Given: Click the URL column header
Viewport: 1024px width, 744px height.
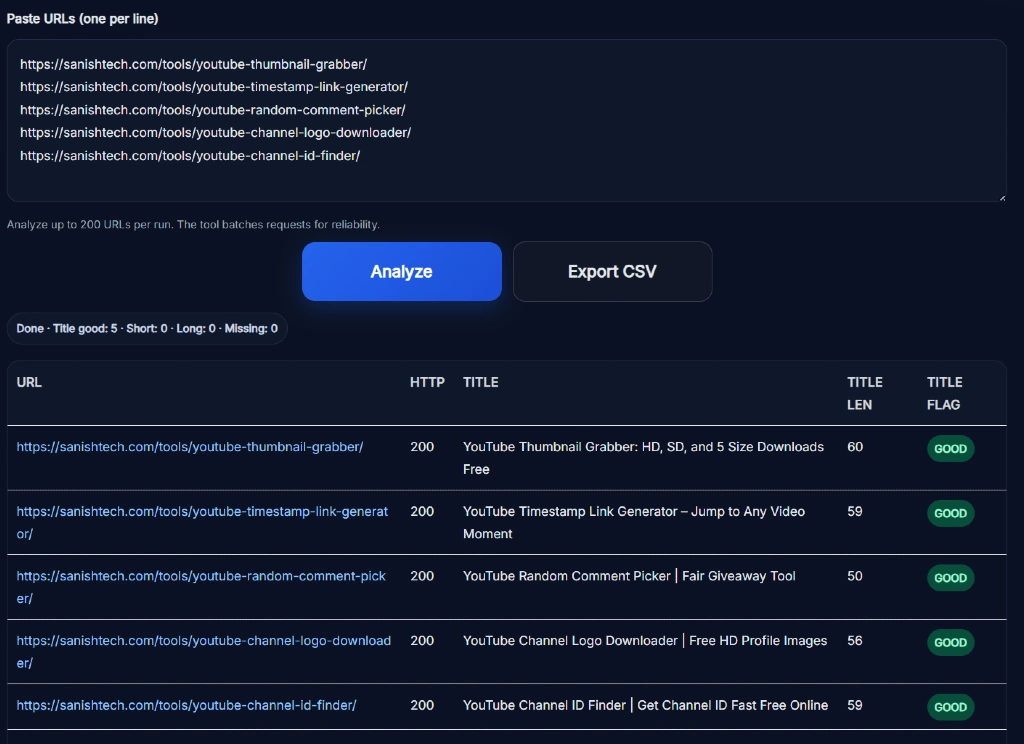Looking at the screenshot, I should [x=29, y=382].
